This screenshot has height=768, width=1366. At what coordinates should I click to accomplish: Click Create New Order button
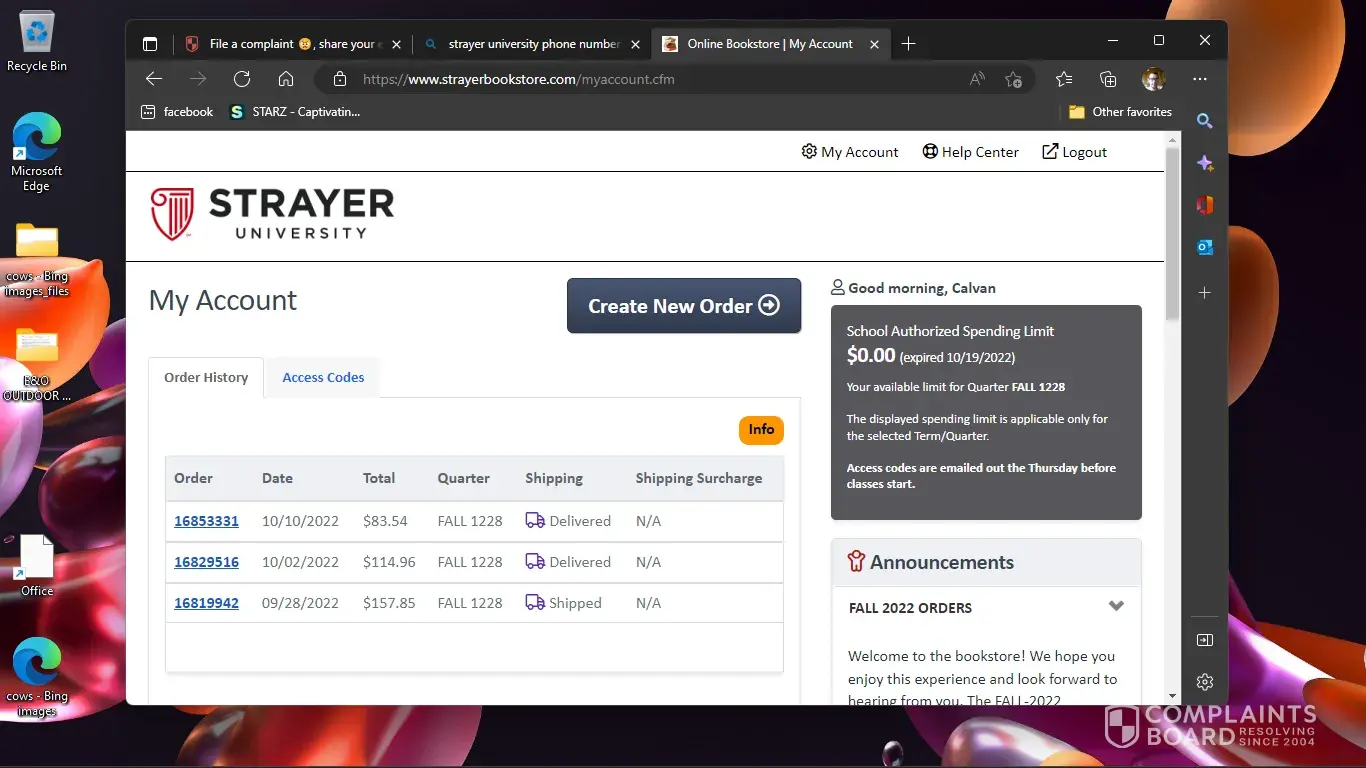[684, 306]
